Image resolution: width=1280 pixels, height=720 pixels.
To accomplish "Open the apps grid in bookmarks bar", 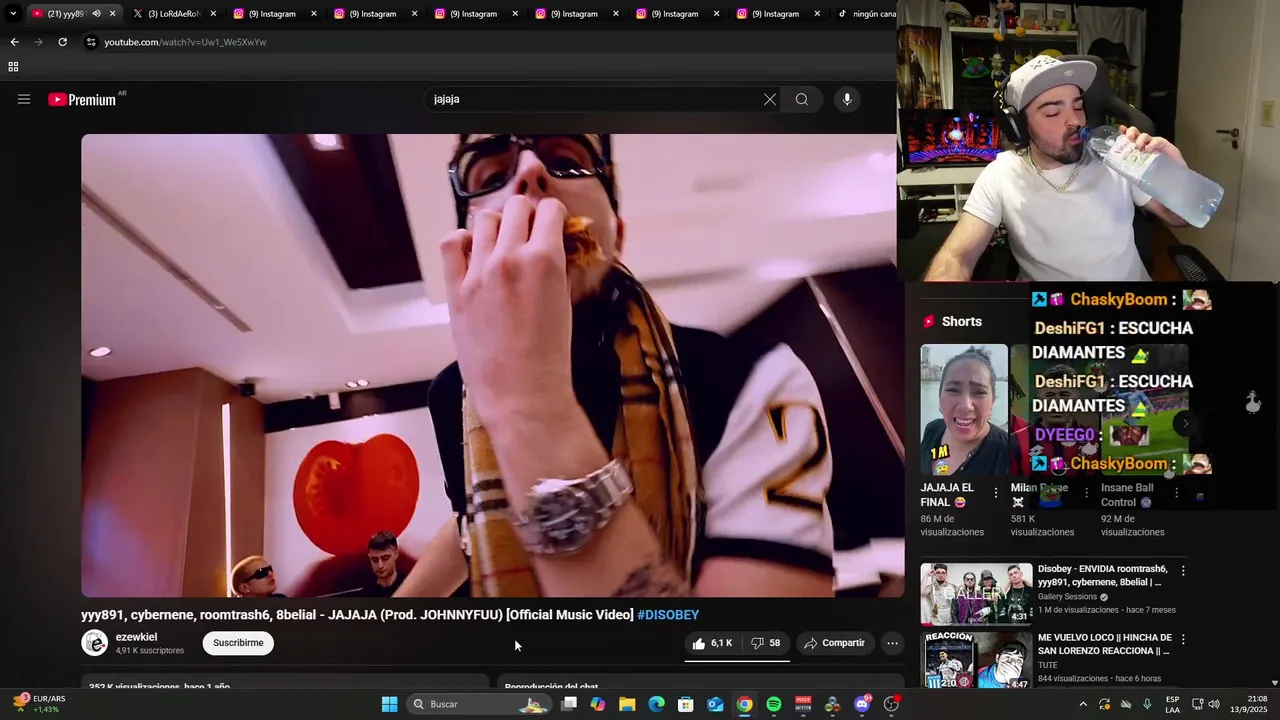I will (13, 67).
